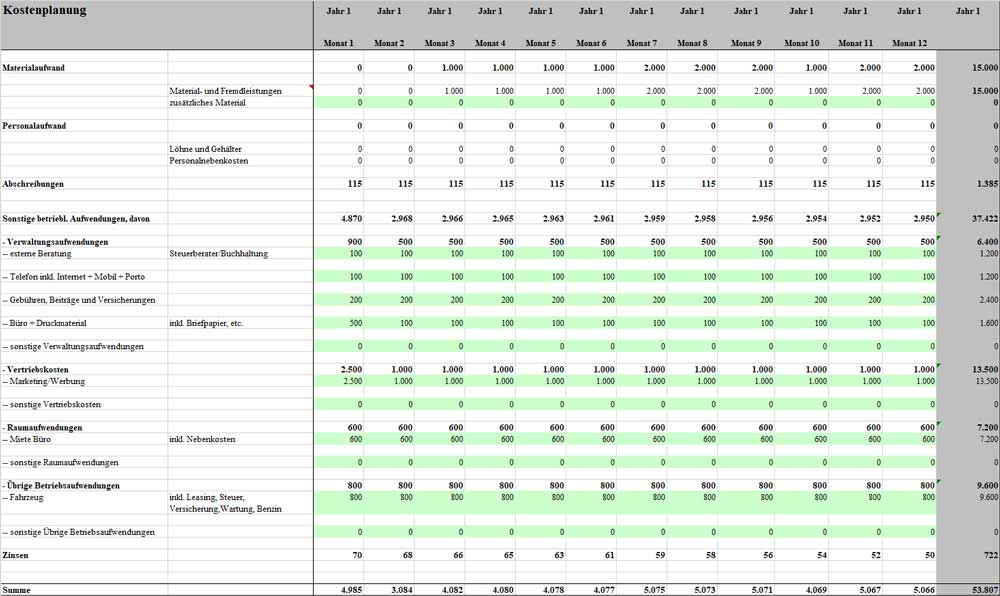Click the 'sonstige Raumaufwendungen' row label
The width and height of the screenshot is (1000, 596).
click(x=60, y=463)
